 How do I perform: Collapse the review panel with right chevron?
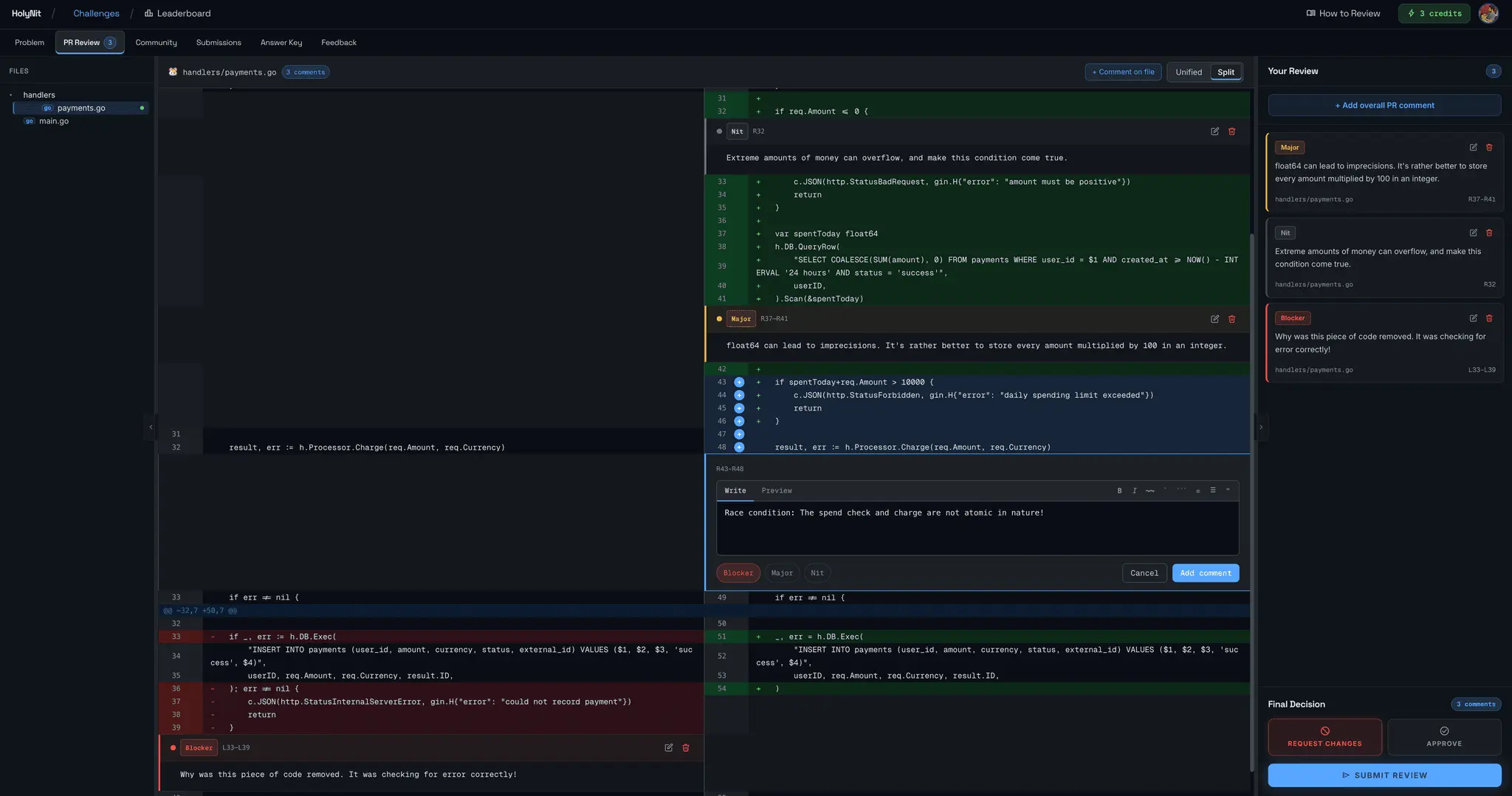tap(1261, 427)
